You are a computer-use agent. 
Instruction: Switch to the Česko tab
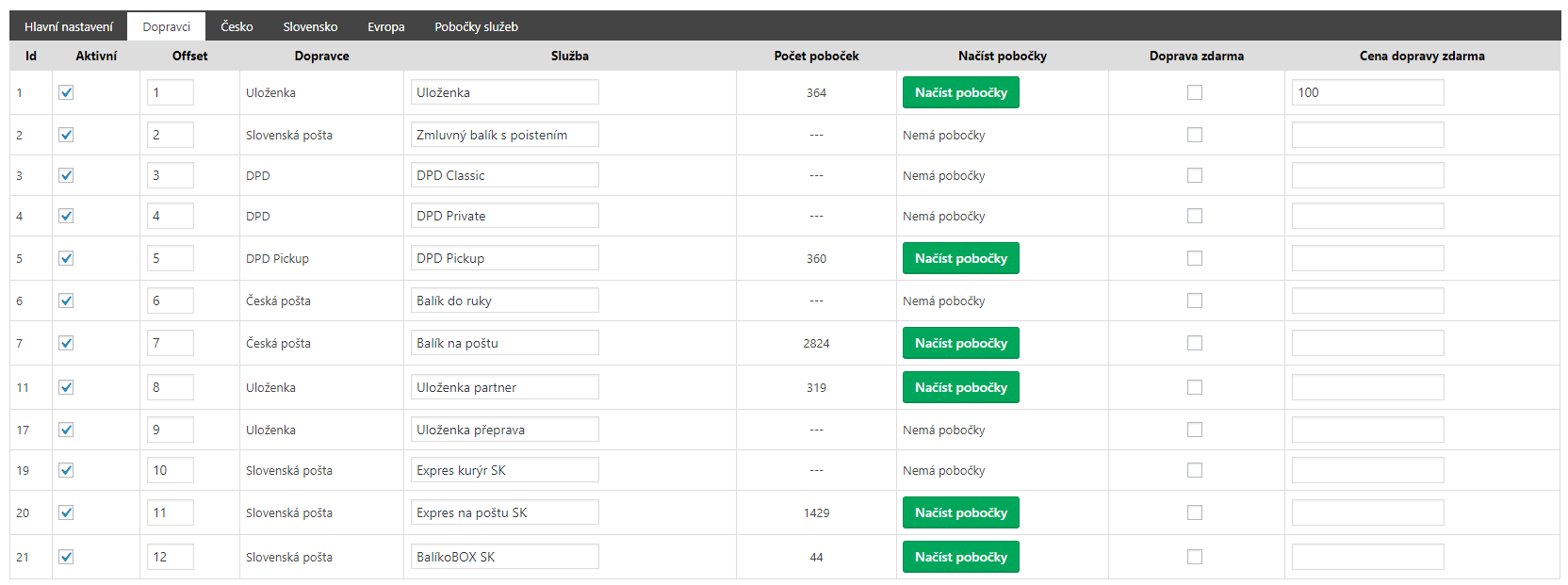[x=237, y=26]
